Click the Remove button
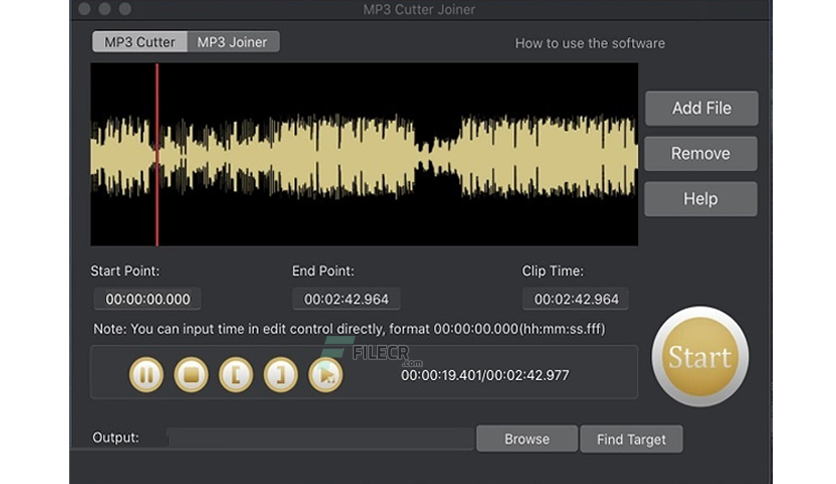This screenshot has height=484, width=836. tap(701, 154)
